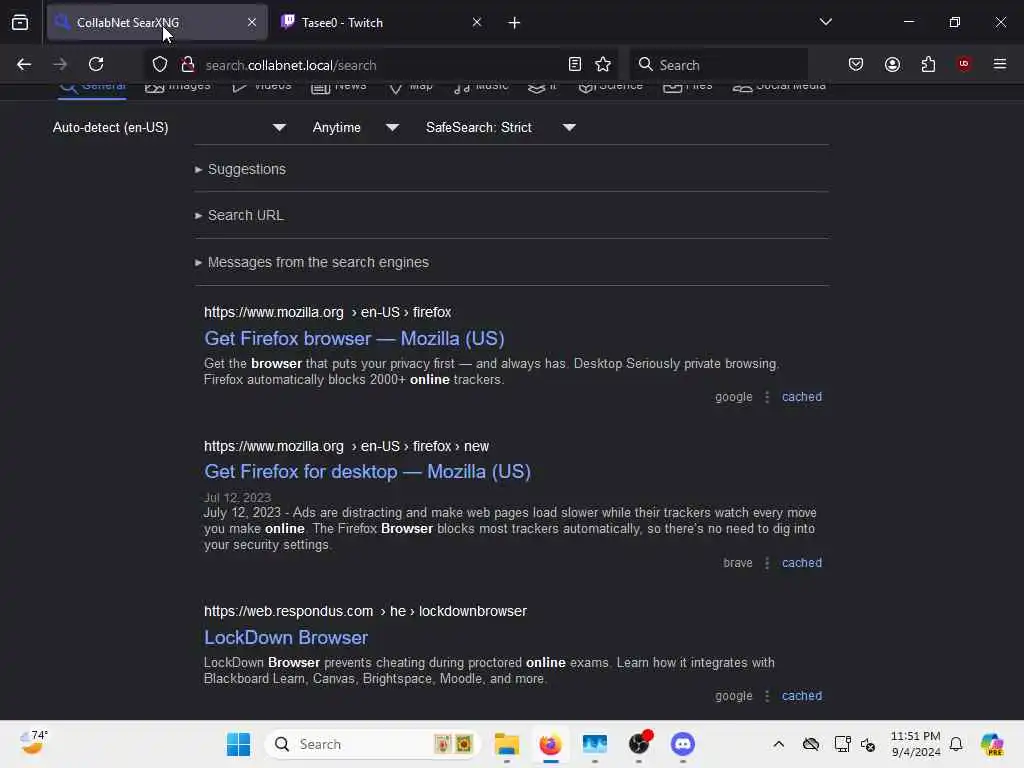Open the LockDown Browser result link
This screenshot has height=768, width=1024.
tap(286, 637)
